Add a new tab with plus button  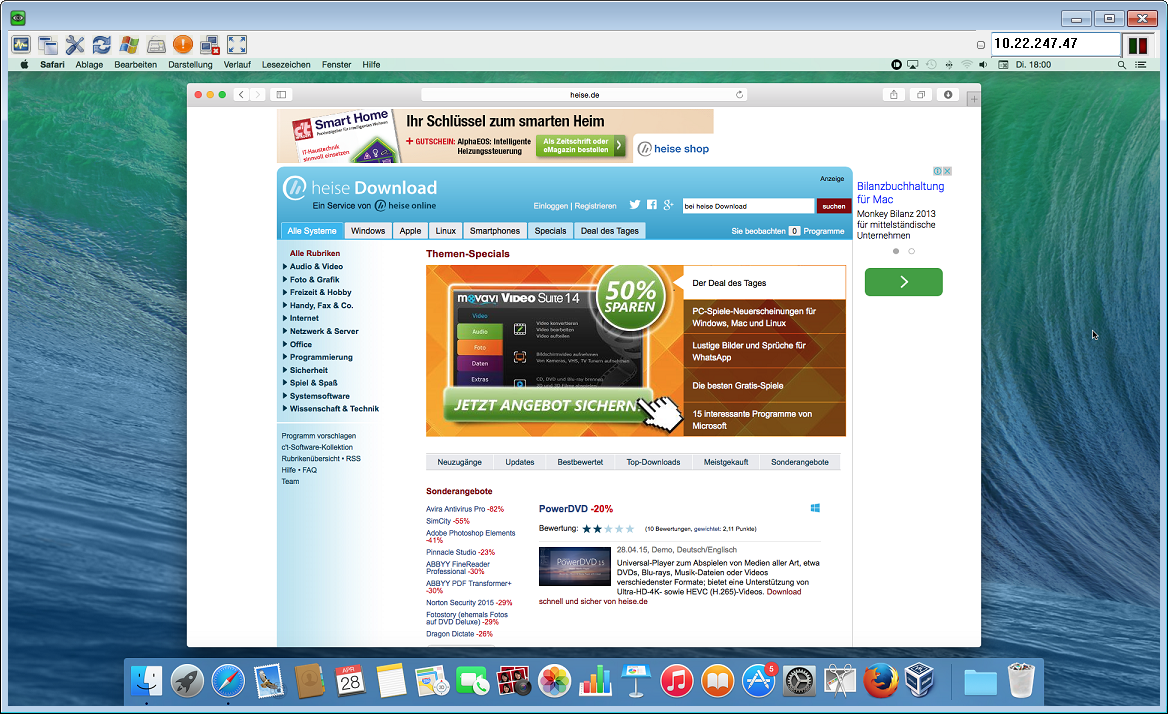coord(974,99)
